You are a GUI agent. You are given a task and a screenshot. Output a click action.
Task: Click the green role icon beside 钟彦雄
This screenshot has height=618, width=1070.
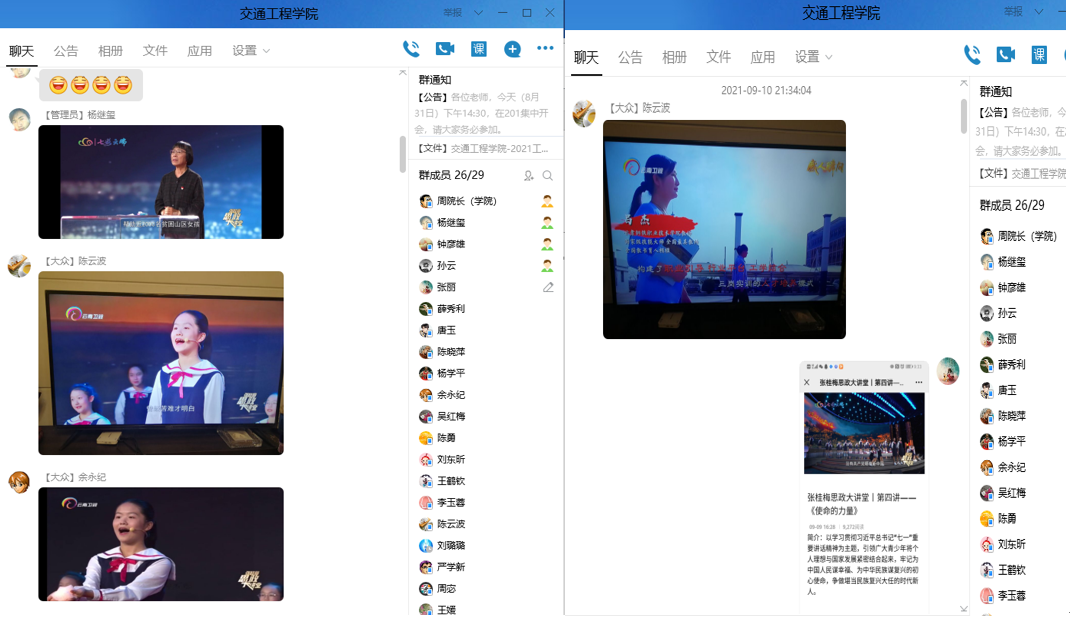547,244
